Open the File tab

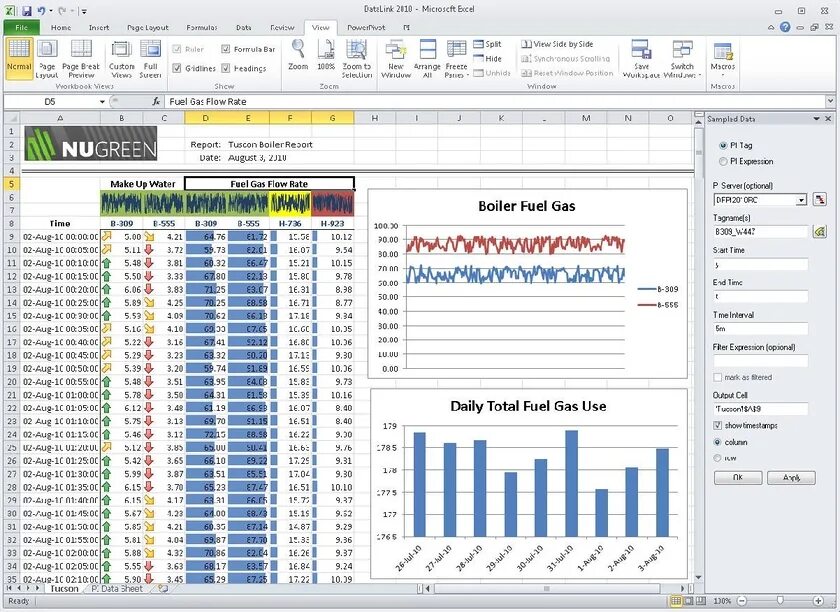point(21,27)
